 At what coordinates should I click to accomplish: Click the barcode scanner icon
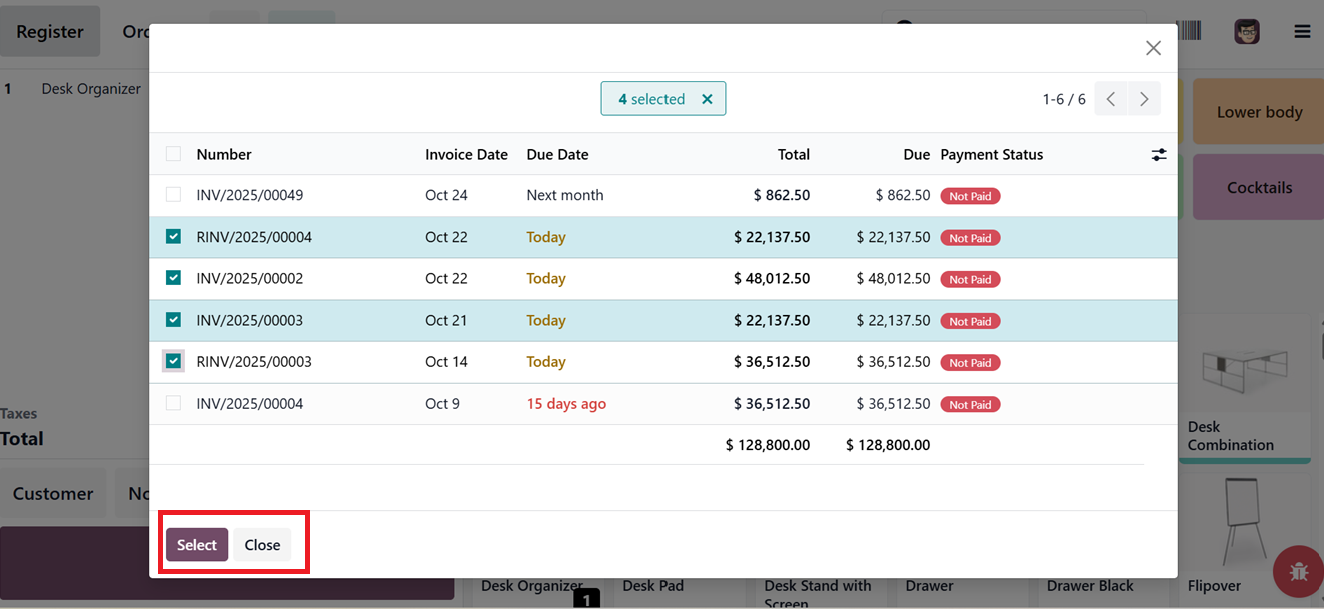tap(1189, 31)
